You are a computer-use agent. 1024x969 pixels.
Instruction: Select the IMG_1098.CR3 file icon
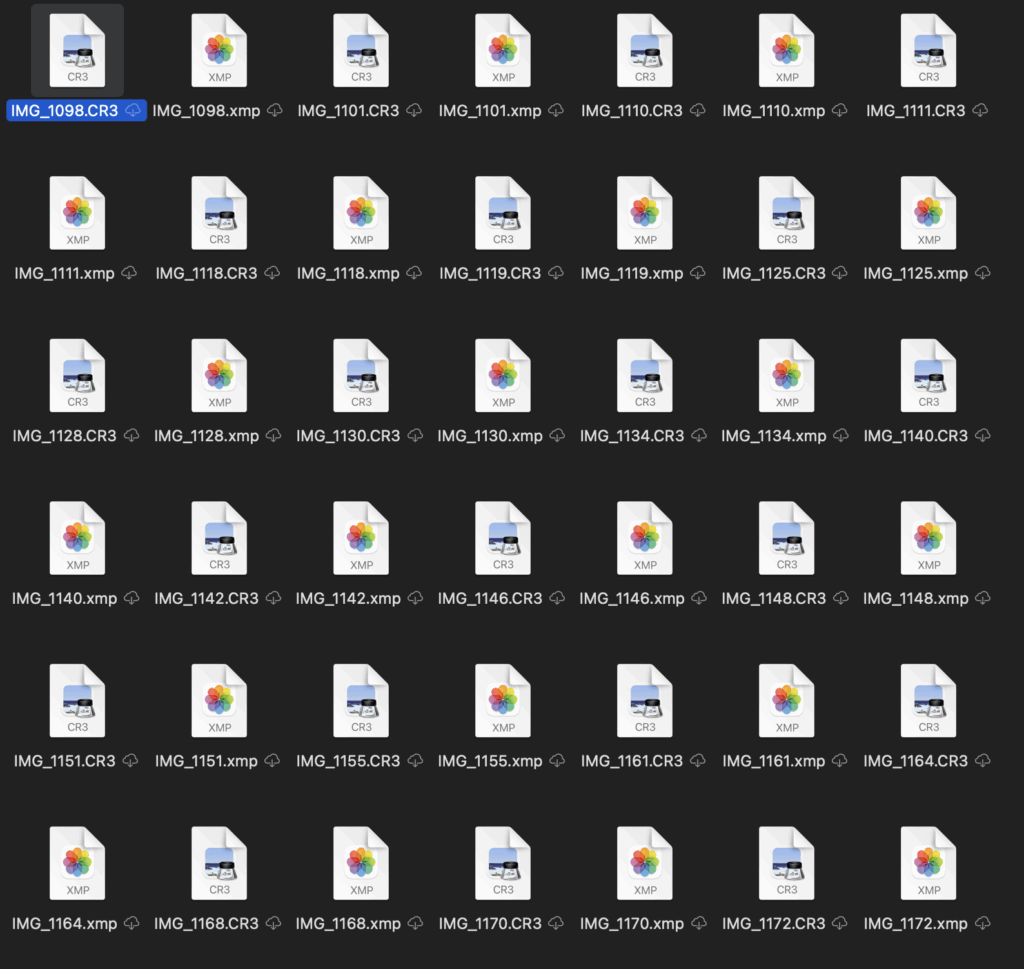coord(77,50)
